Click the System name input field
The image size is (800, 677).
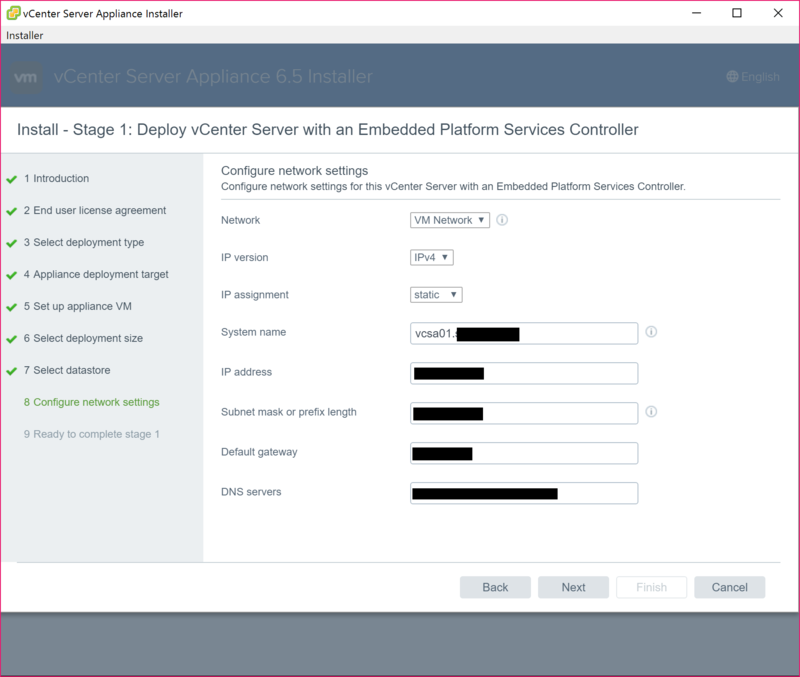point(524,333)
